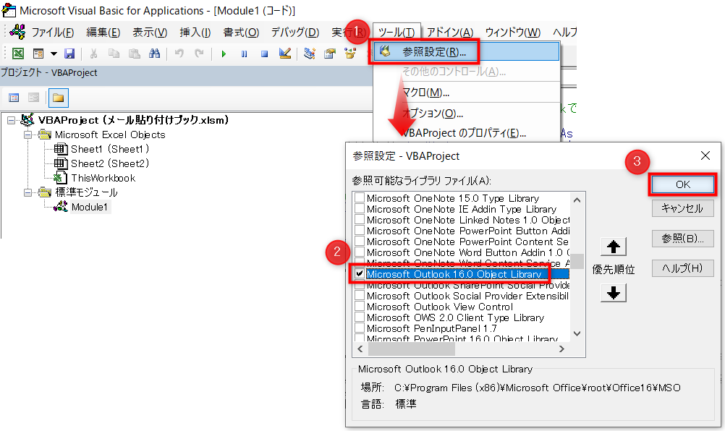Open the ファイル(F) menu
This screenshot has height=431, width=725.
(x=38, y=31)
